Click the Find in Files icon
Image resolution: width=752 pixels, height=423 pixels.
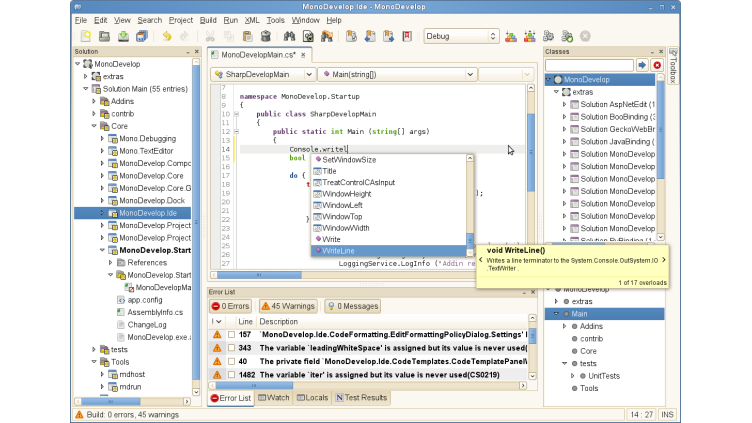pos(308,36)
